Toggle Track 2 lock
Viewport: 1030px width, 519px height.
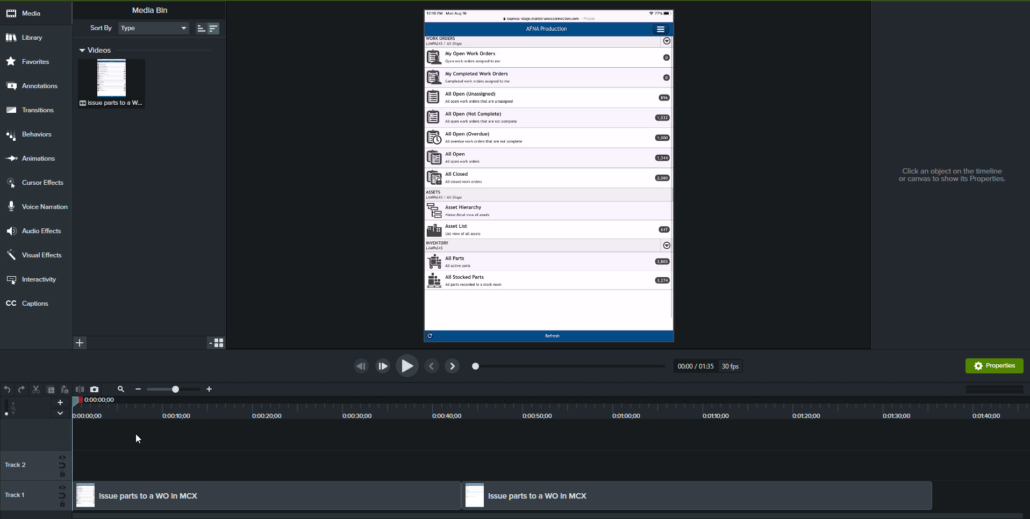point(62,474)
